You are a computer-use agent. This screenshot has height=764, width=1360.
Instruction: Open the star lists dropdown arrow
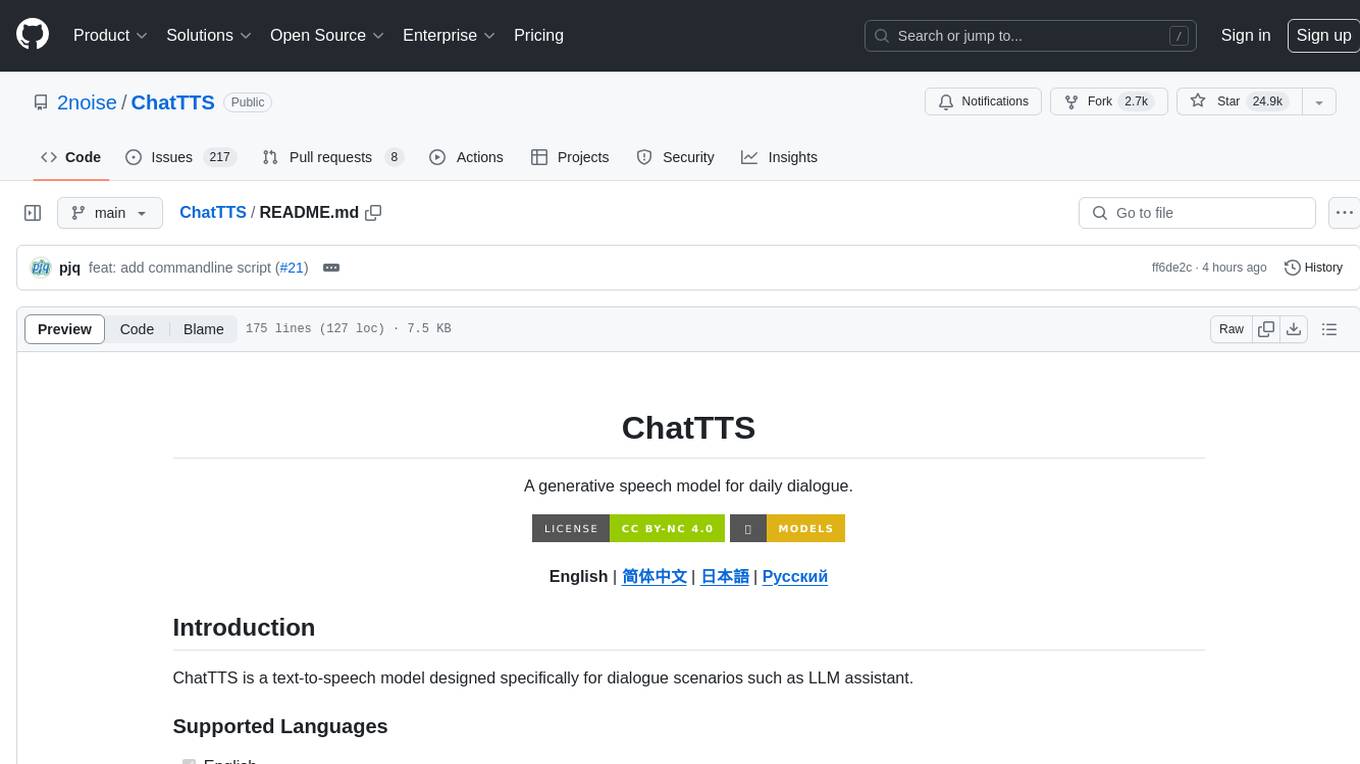(1319, 102)
